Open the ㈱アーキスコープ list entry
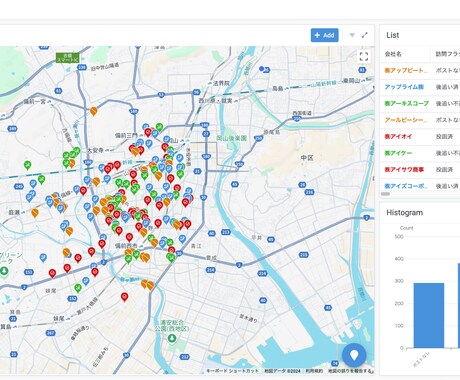This screenshot has height=380, width=460. click(x=407, y=103)
